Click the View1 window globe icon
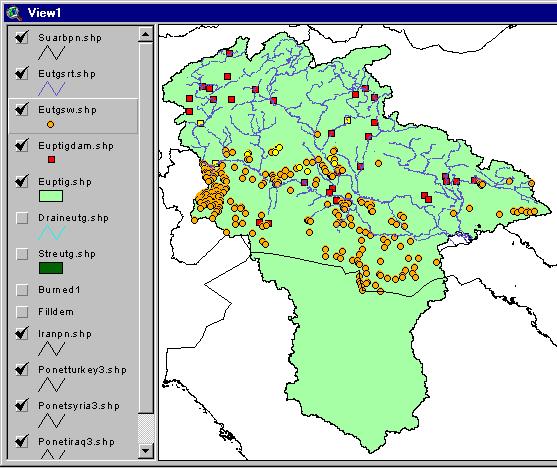This screenshot has height=468, width=557. pyautogui.click(x=14, y=13)
